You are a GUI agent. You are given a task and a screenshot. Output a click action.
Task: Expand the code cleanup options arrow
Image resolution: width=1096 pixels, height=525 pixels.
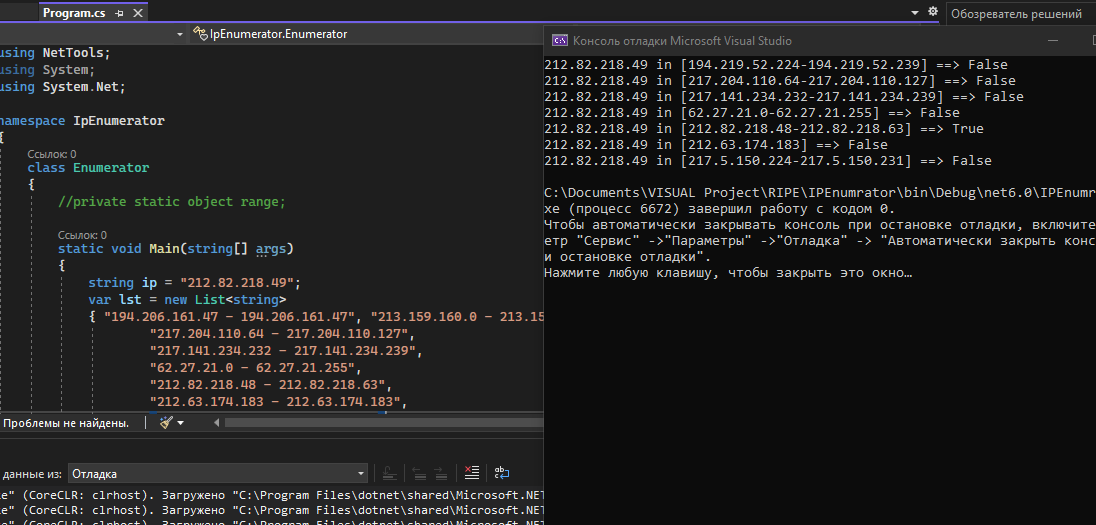click(181, 423)
